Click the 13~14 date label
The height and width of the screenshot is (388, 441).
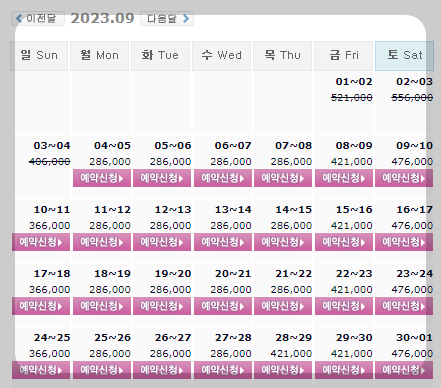point(233,210)
